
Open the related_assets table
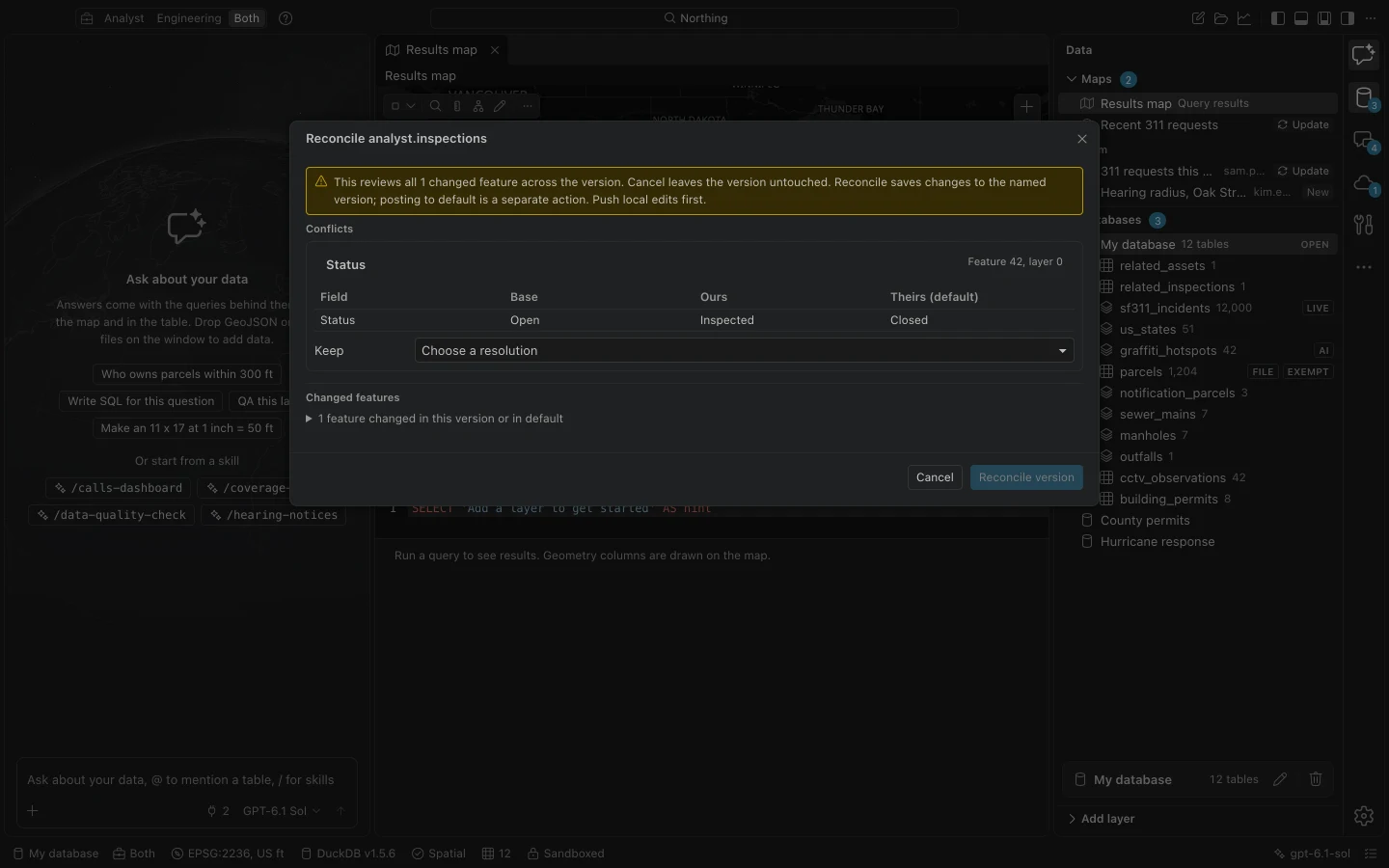[1161, 266]
